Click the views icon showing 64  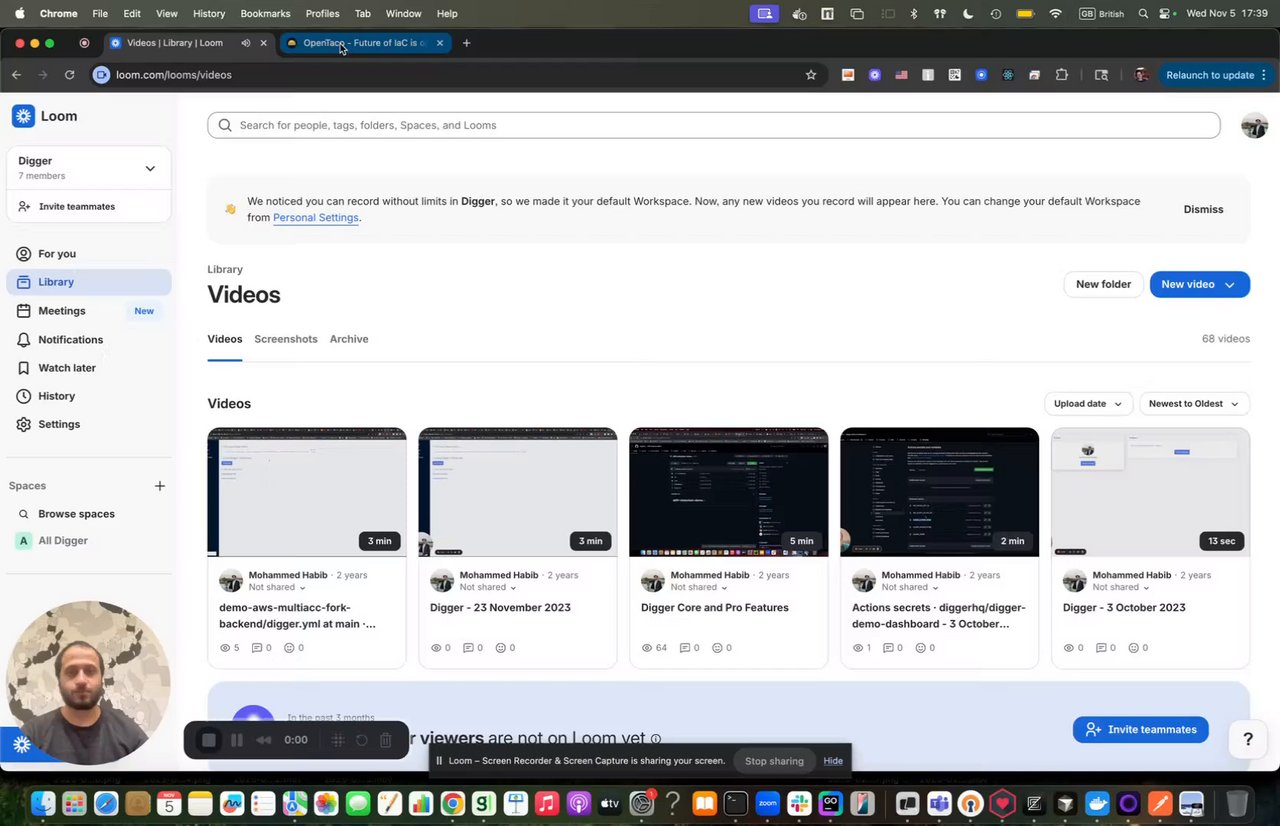(647, 648)
